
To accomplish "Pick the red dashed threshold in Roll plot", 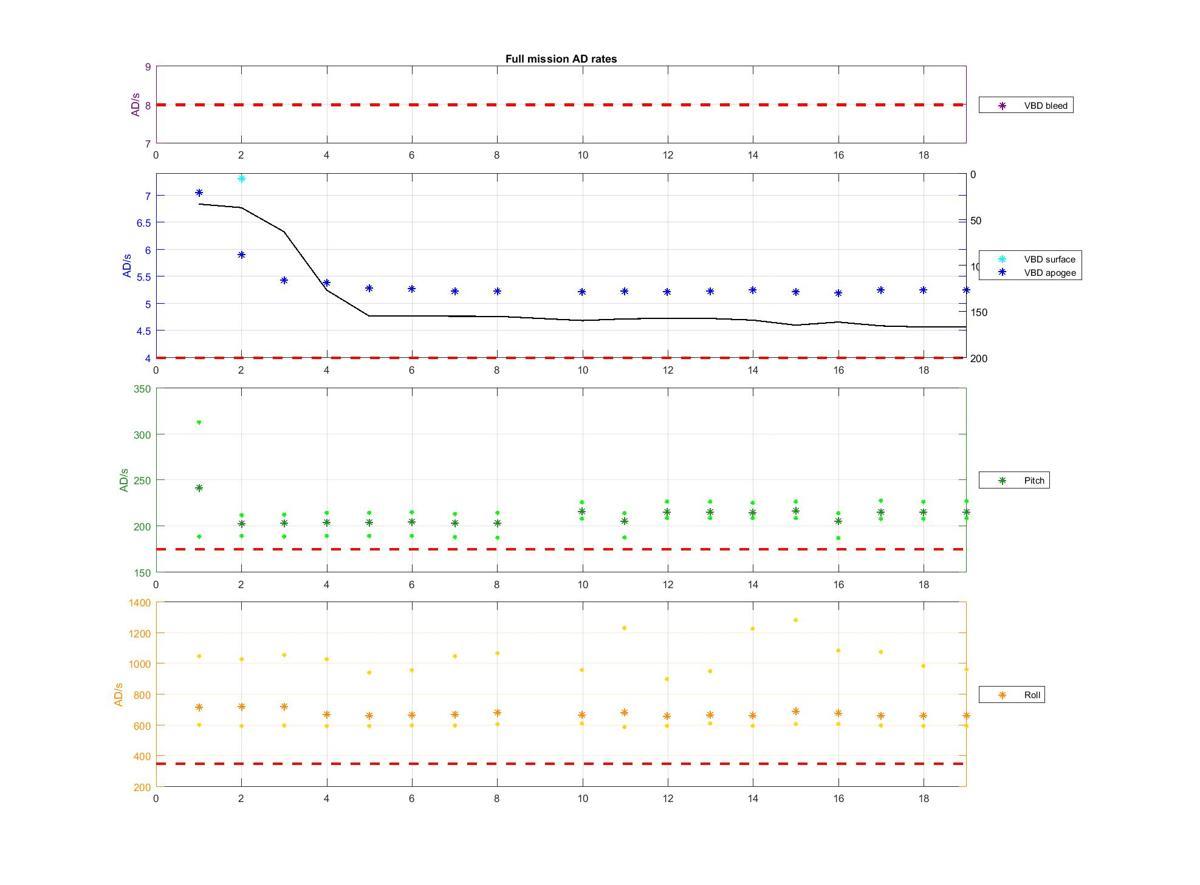I will (x=560, y=764).
